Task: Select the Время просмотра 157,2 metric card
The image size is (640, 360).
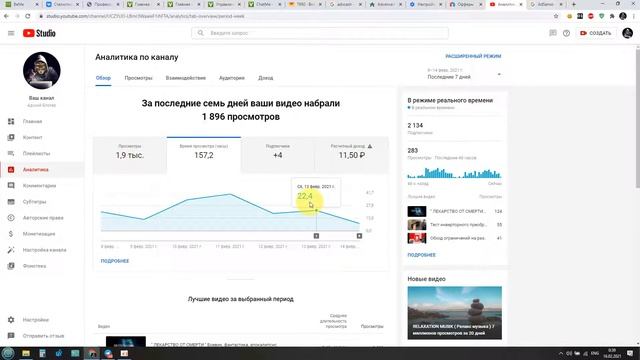Action: (x=204, y=155)
